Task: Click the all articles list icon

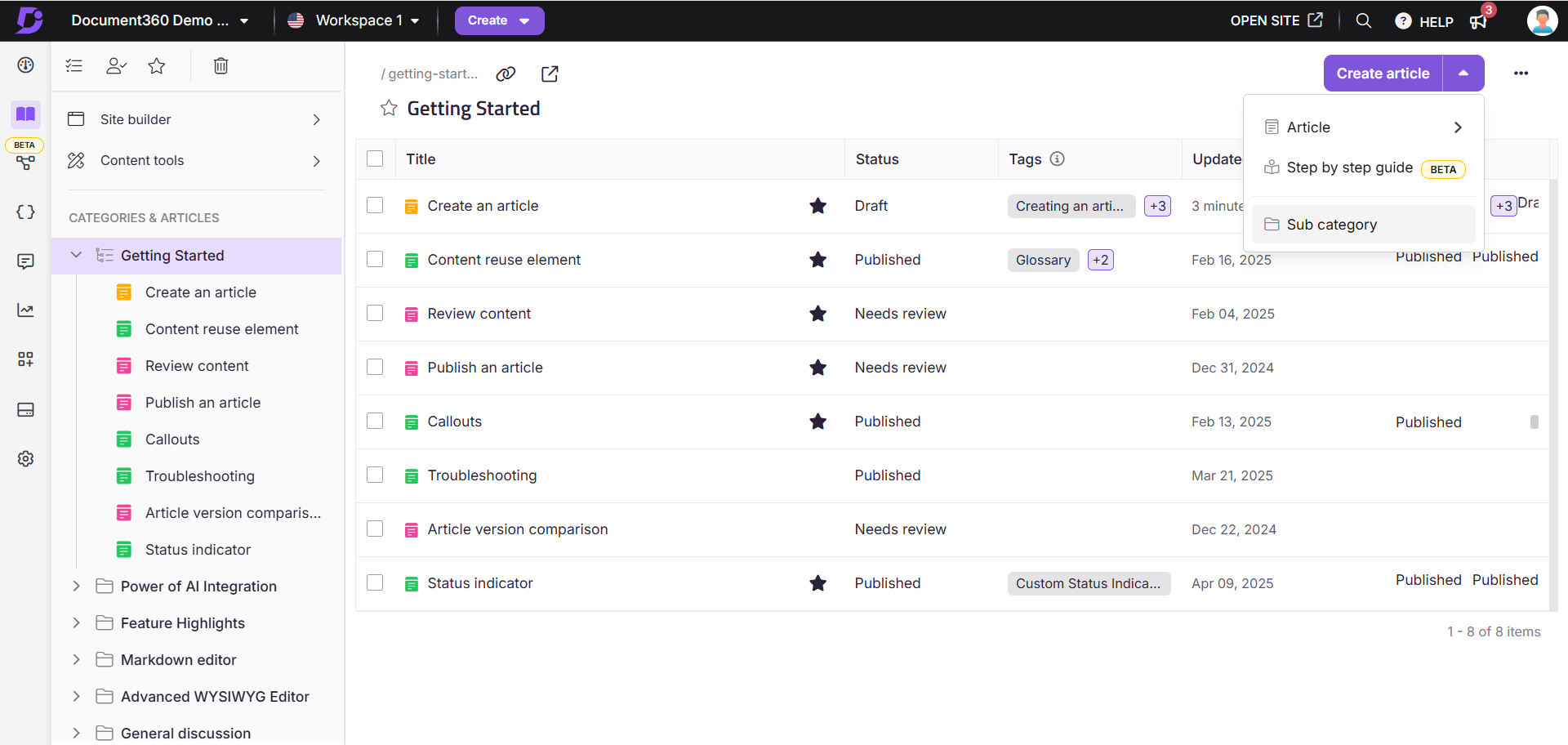Action: 74,65
